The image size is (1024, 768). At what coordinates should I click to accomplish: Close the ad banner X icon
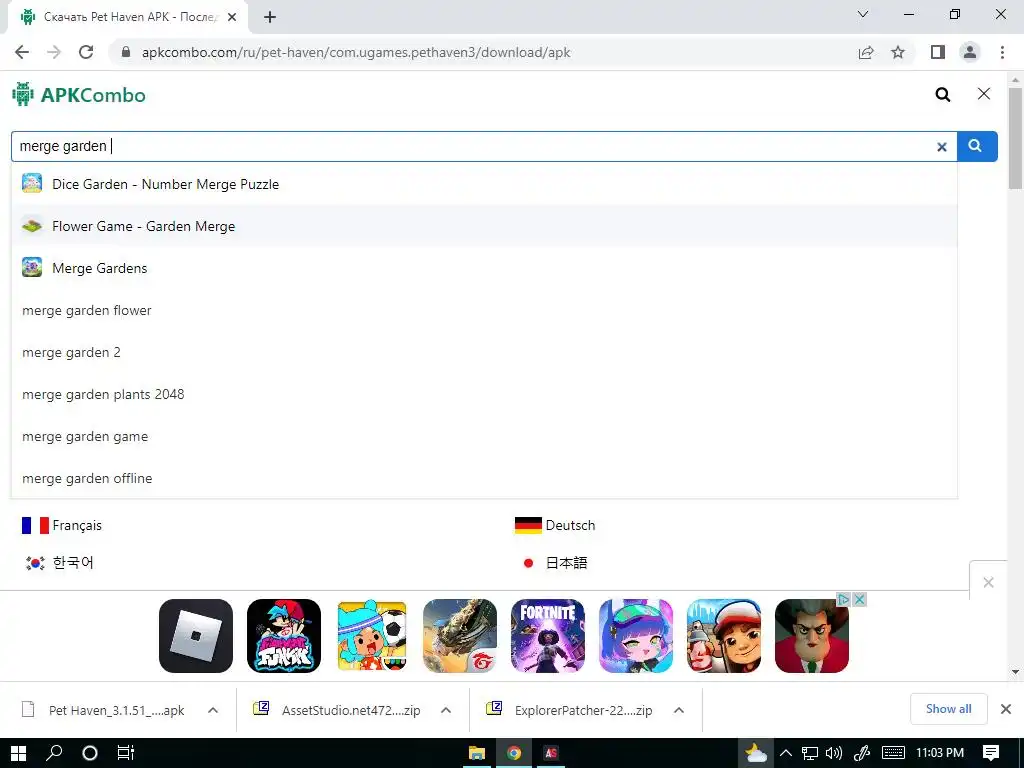[860, 599]
